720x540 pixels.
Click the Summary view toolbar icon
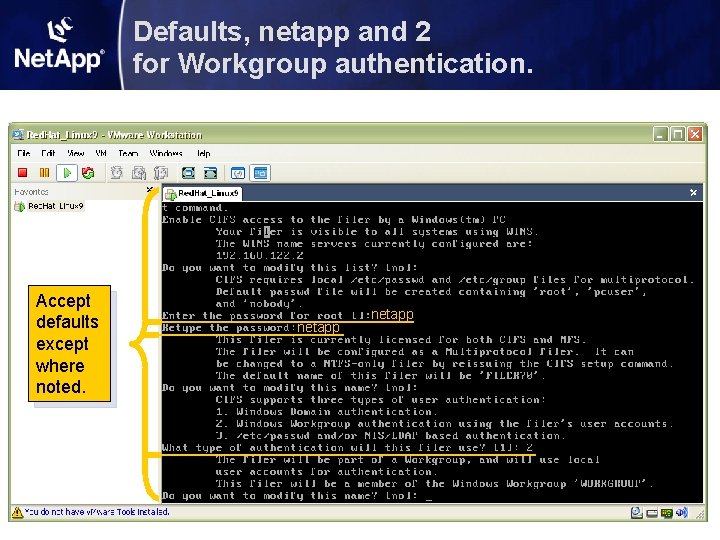tap(238, 173)
